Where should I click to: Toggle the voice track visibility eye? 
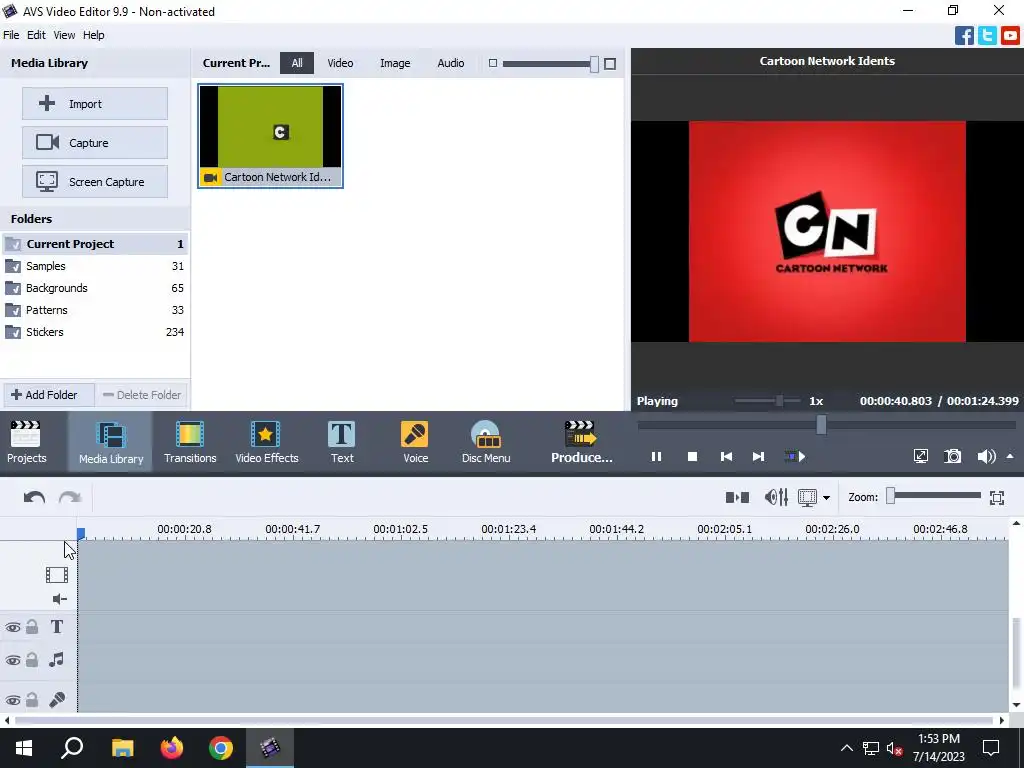[x=12, y=700]
